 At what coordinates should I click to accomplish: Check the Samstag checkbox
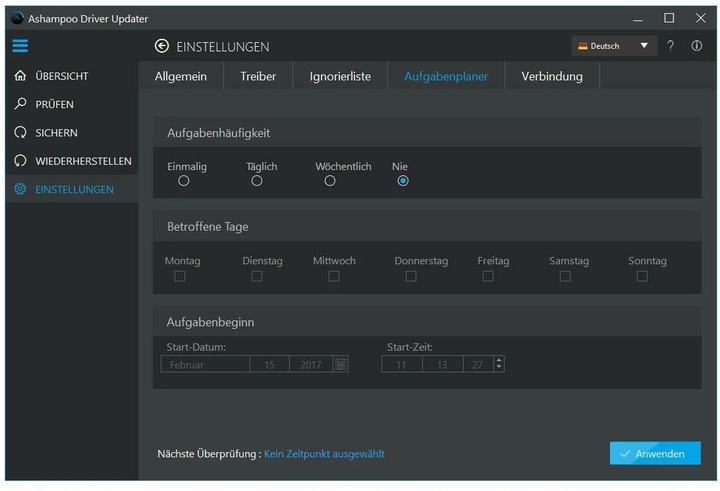pos(565,276)
